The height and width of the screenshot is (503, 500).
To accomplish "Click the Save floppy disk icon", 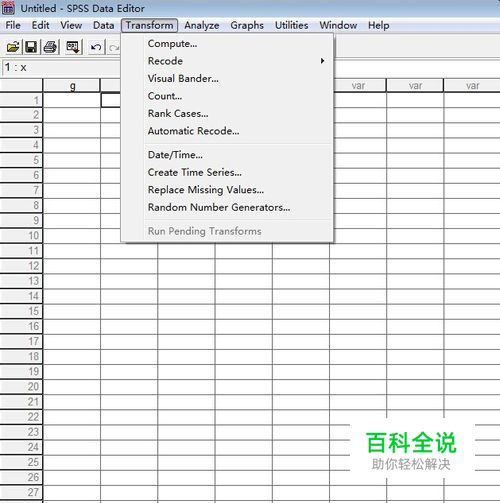I will click(31, 47).
